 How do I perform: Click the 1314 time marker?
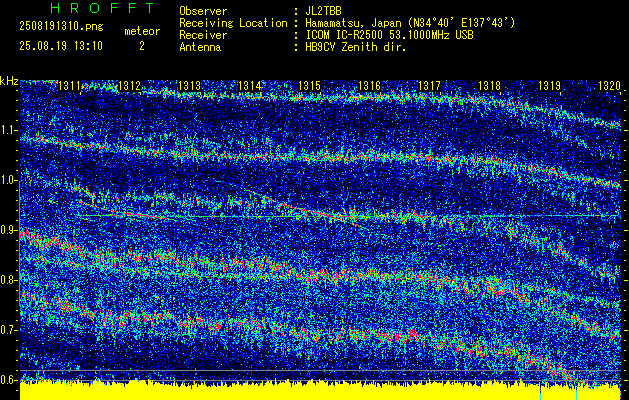click(250, 86)
